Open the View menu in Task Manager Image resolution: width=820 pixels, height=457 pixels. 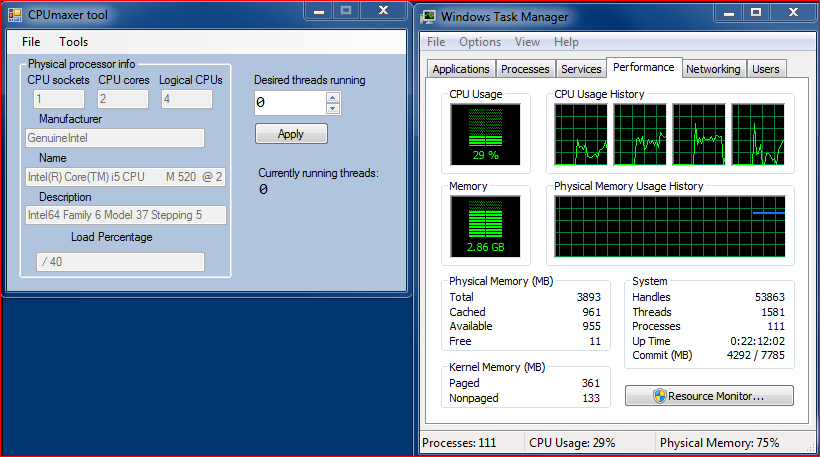[527, 42]
